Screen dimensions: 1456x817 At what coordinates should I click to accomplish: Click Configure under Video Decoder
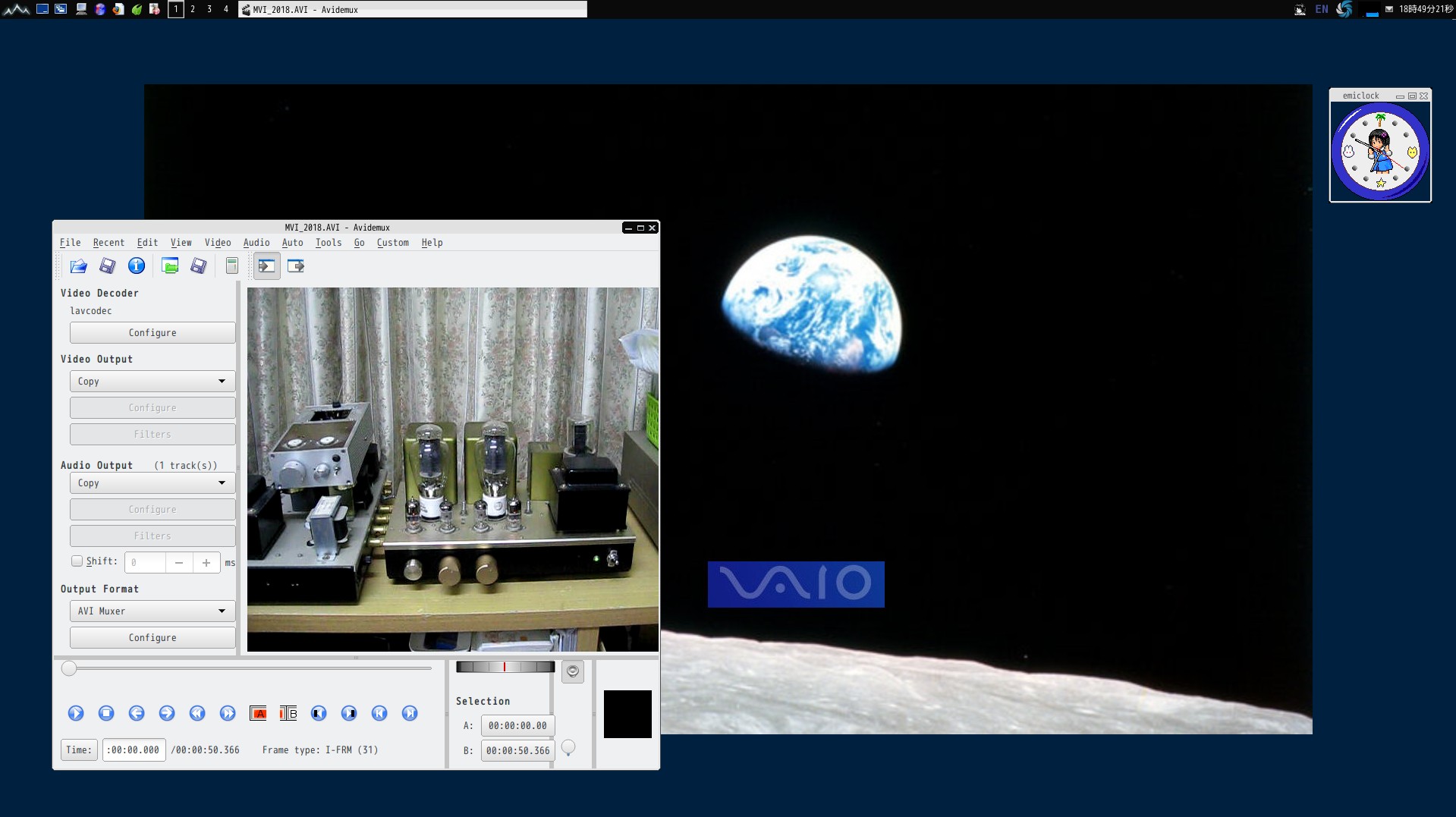pos(153,333)
